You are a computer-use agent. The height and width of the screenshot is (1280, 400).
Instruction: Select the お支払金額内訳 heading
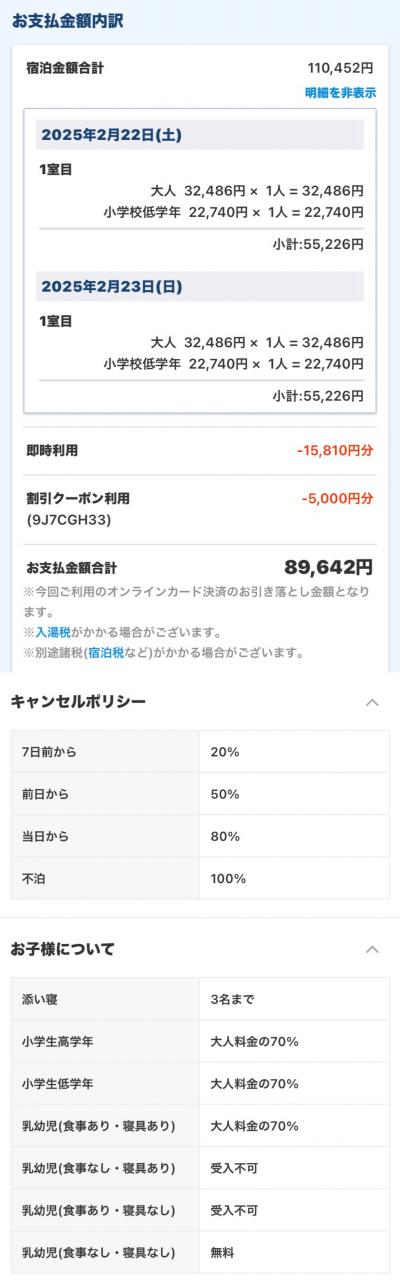[x=67, y=21]
